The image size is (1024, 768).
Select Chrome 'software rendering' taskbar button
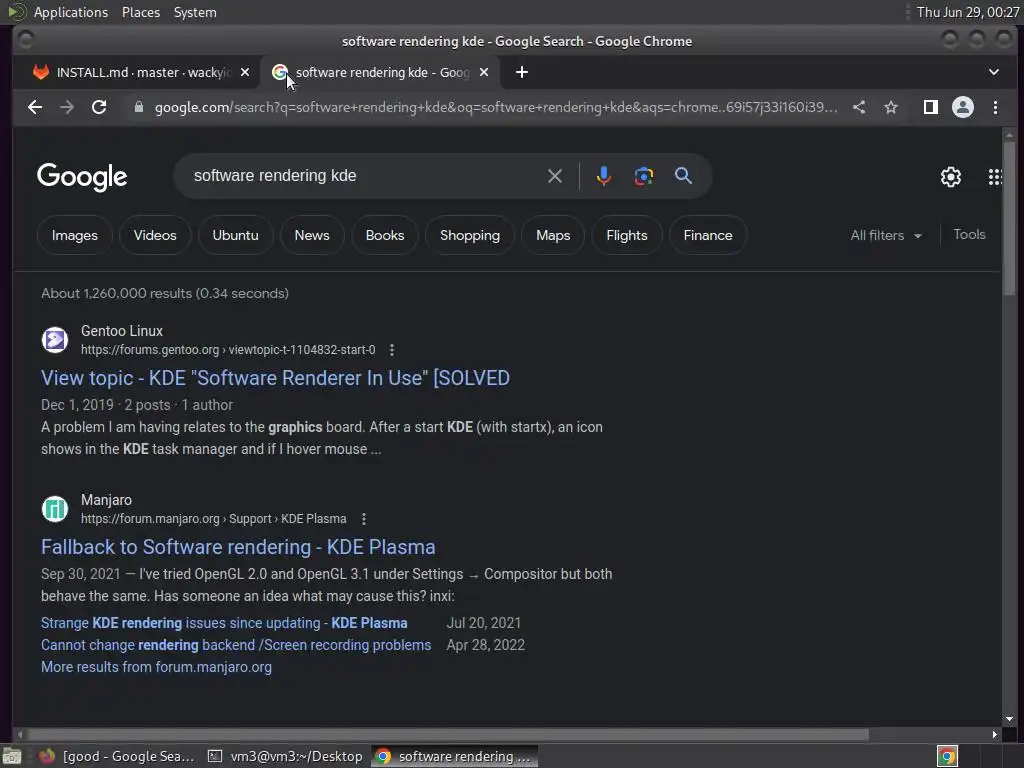[455, 756]
